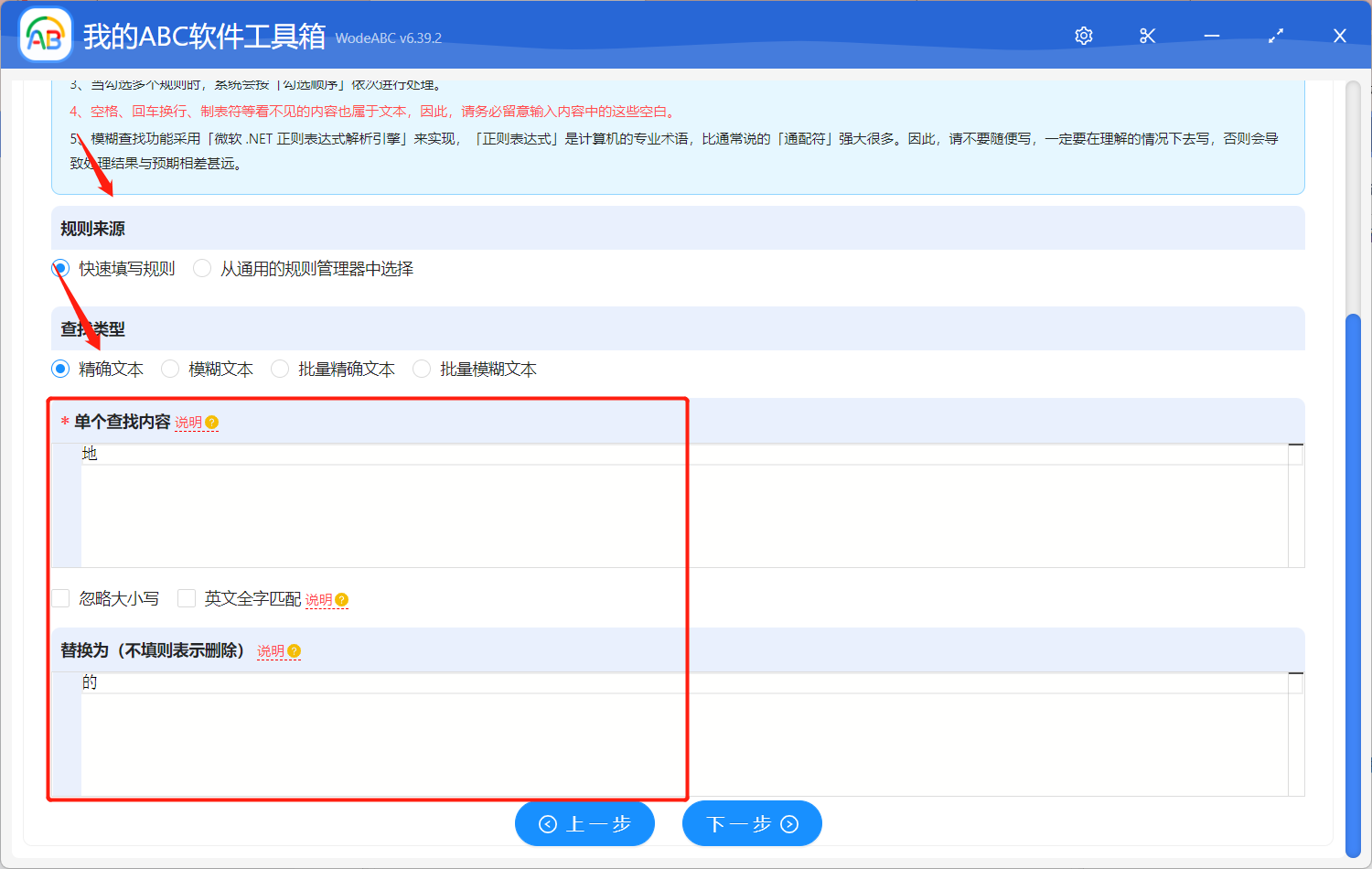
Task: Select 从通用的规则管理器中选择 option
Action: (201, 268)
